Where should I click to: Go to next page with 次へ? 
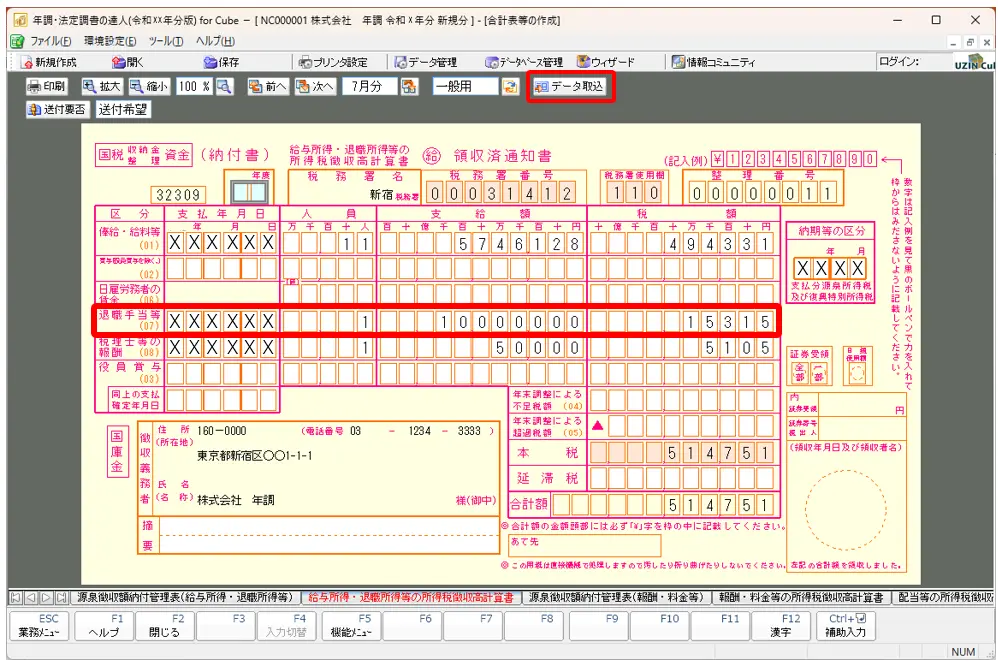click(x=315, y=86)
